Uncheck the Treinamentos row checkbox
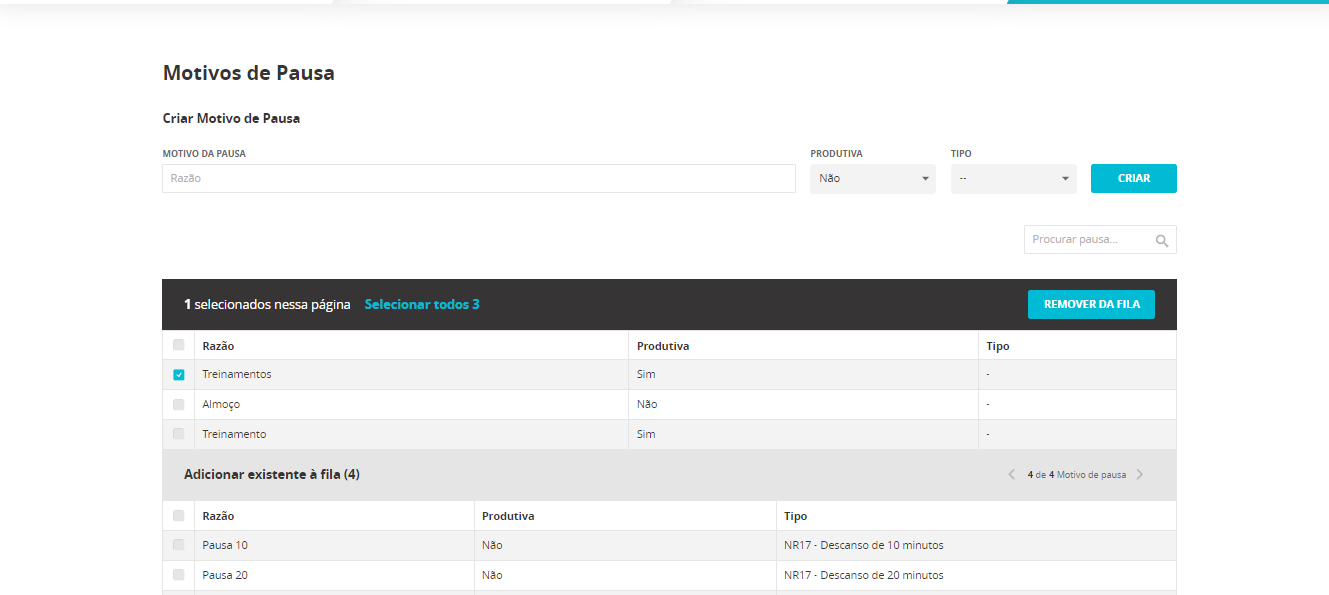This screenshot has height=595, width=1329. (x=179, y=375)
